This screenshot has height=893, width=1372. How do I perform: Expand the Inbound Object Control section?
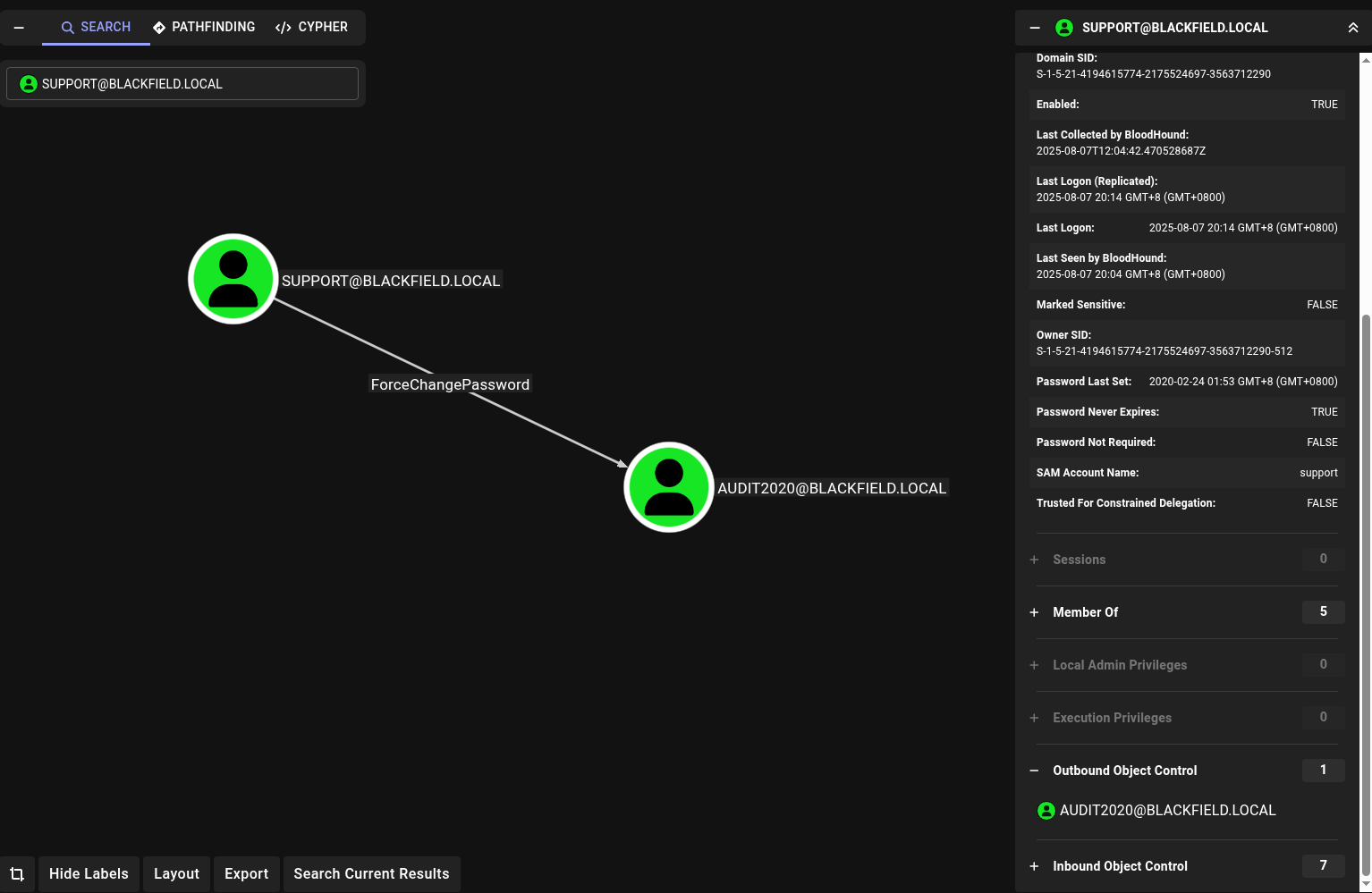pyautogui.click(x=1120, y=866)
